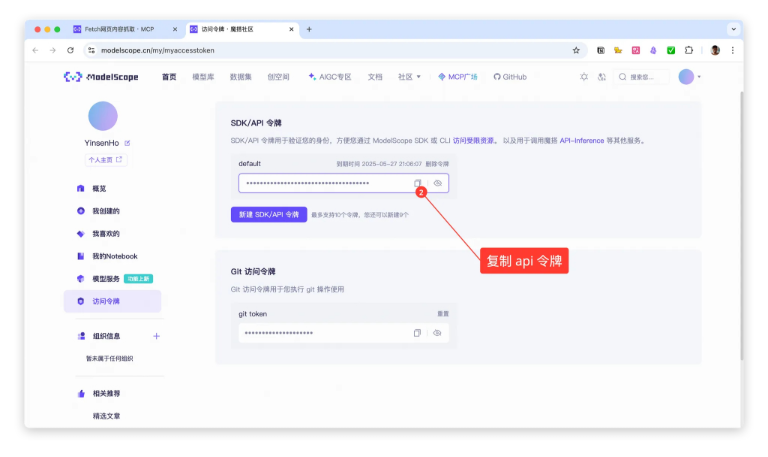The width and height of the screenshot is (768, 457).
Task: Click 重置 for the git token
Action: tap(443, 314)
